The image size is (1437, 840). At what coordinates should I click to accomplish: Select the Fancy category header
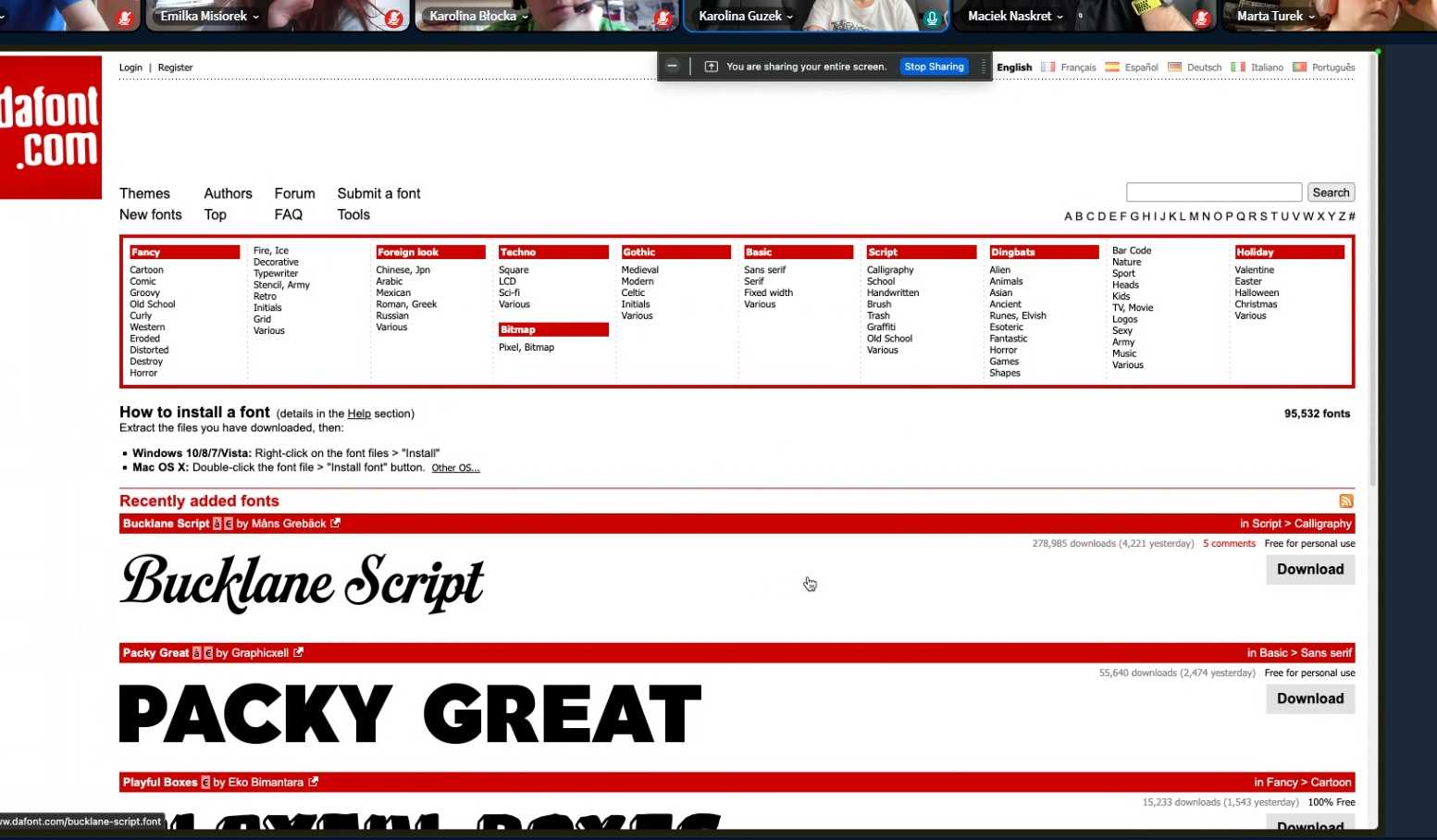point(184,252)
